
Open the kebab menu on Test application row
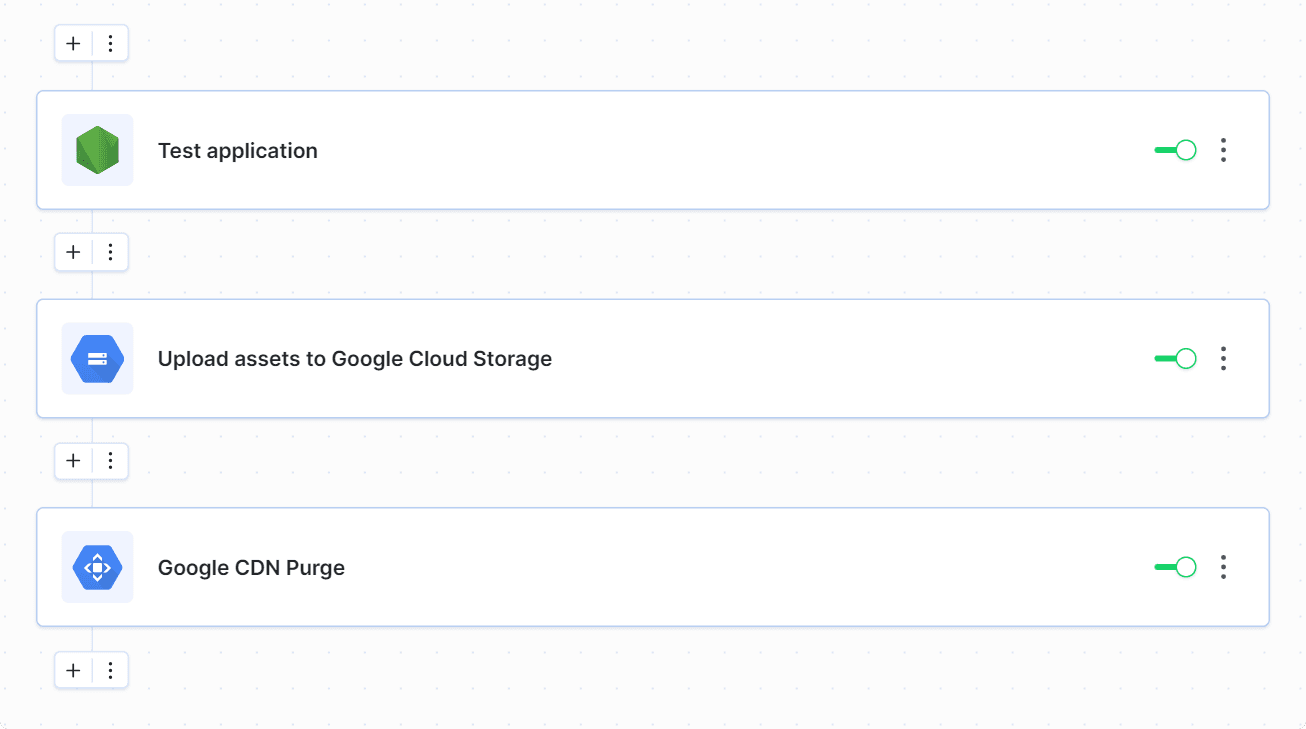point(1223,150)
